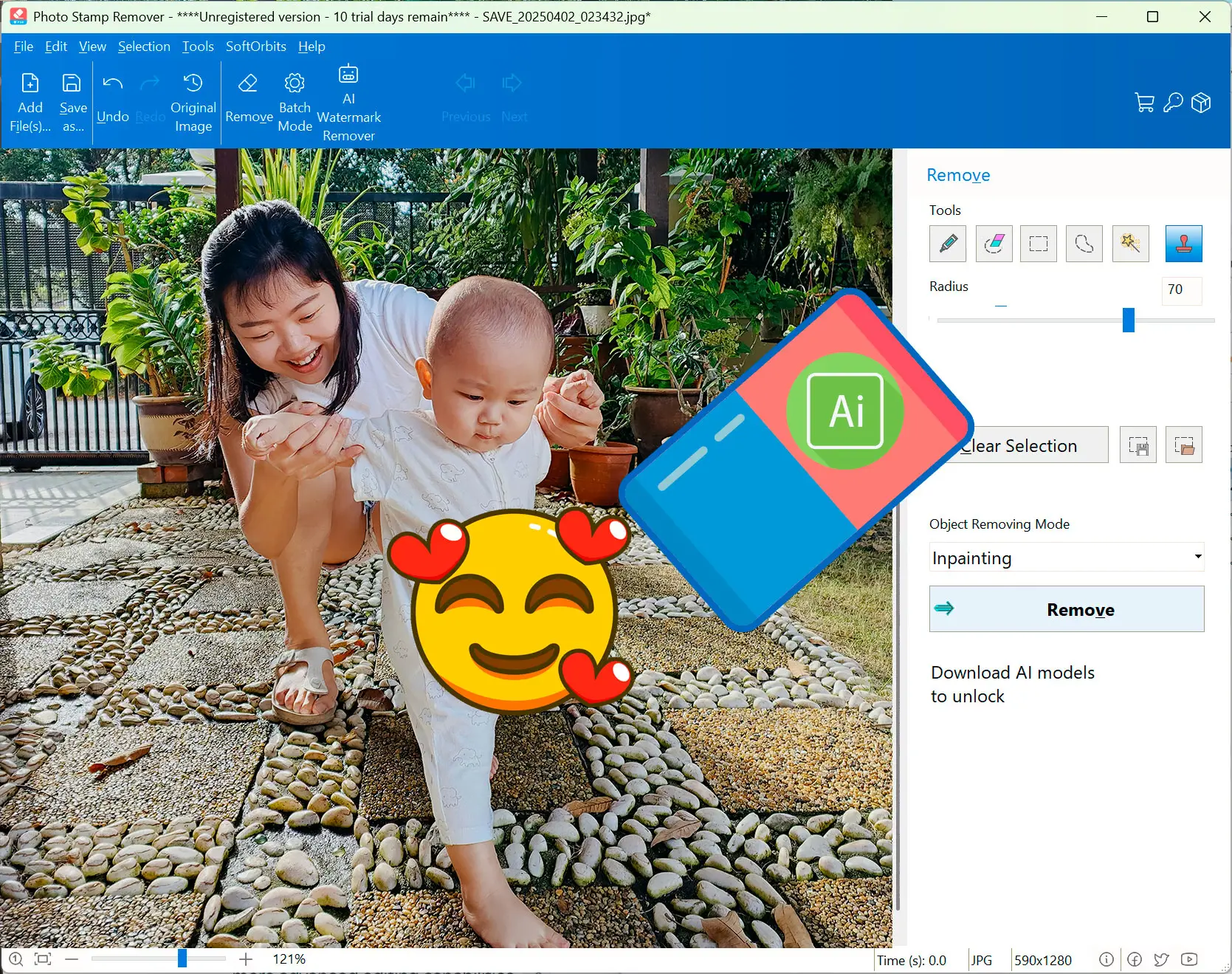Click the large Remove button
Viewport: 1232px width, 974px height.
pos(1067,609)
